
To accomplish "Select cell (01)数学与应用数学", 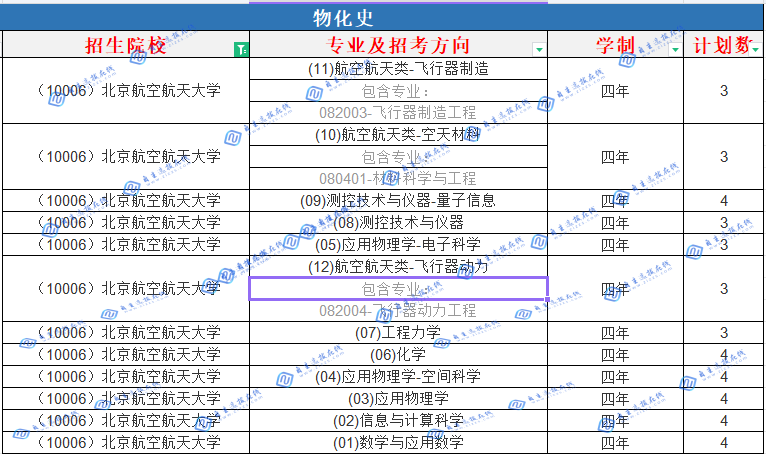I will click(x=398, y=442).
